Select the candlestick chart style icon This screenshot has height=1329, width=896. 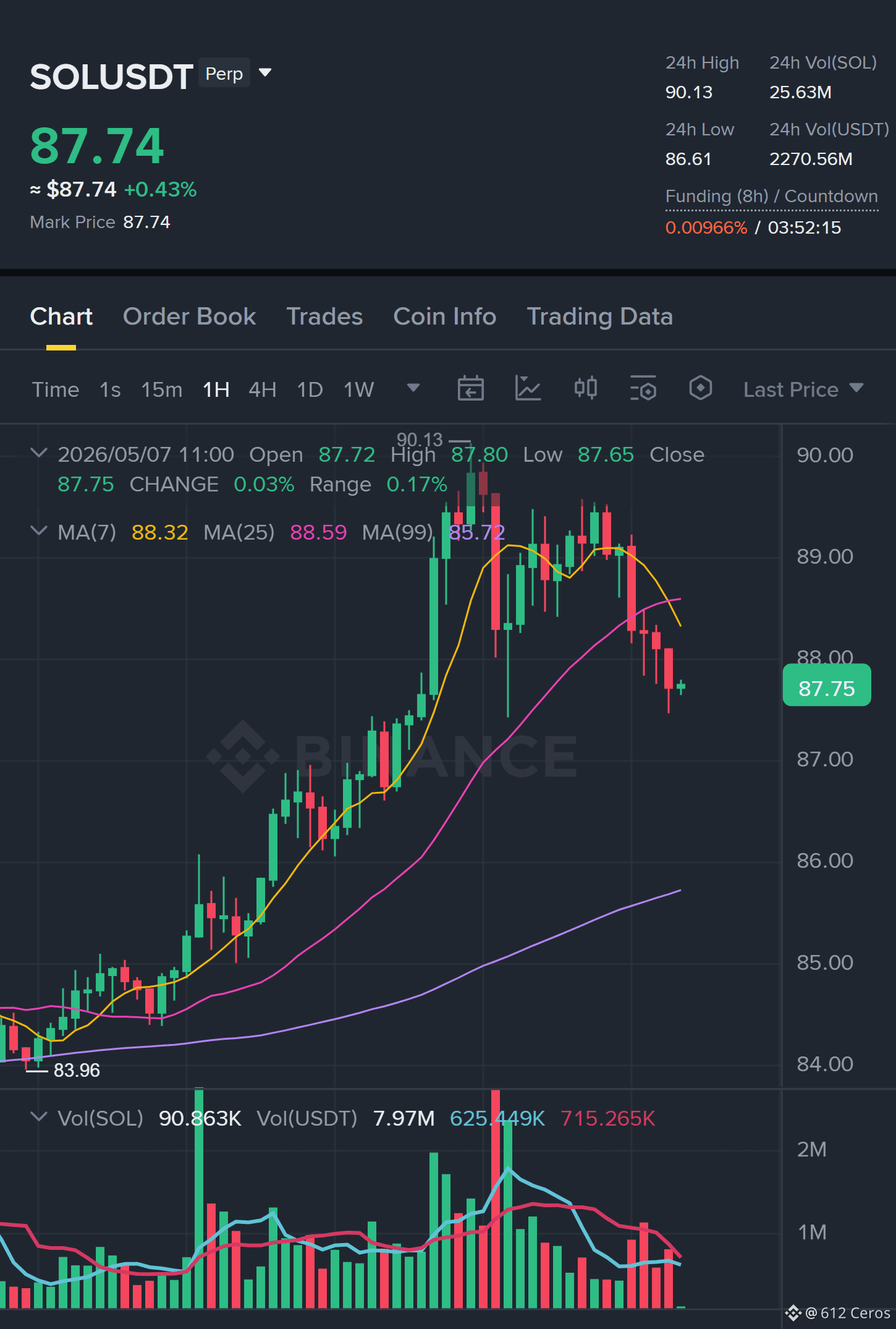point(586,388)
